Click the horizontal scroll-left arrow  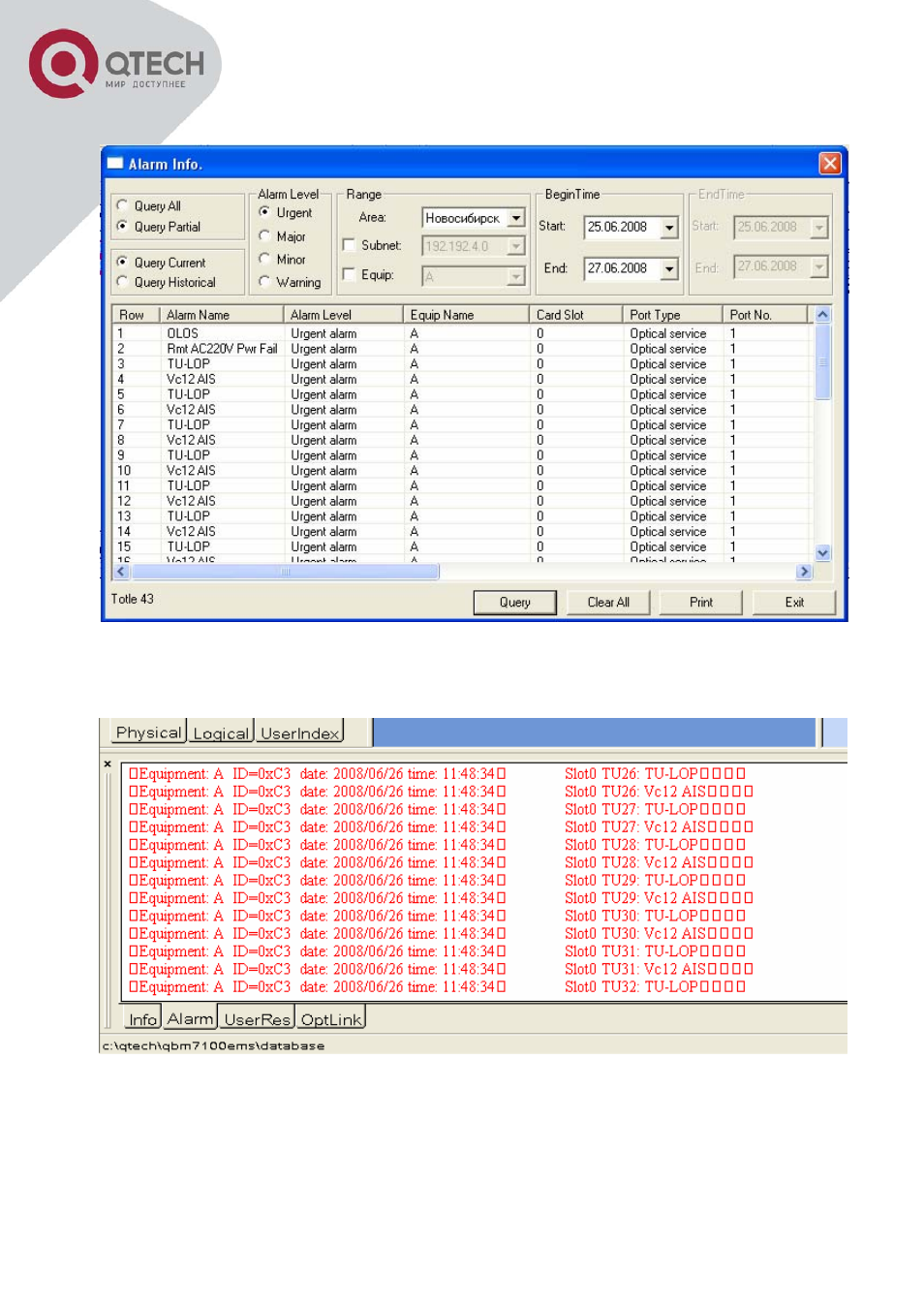(x=121, y=572)
